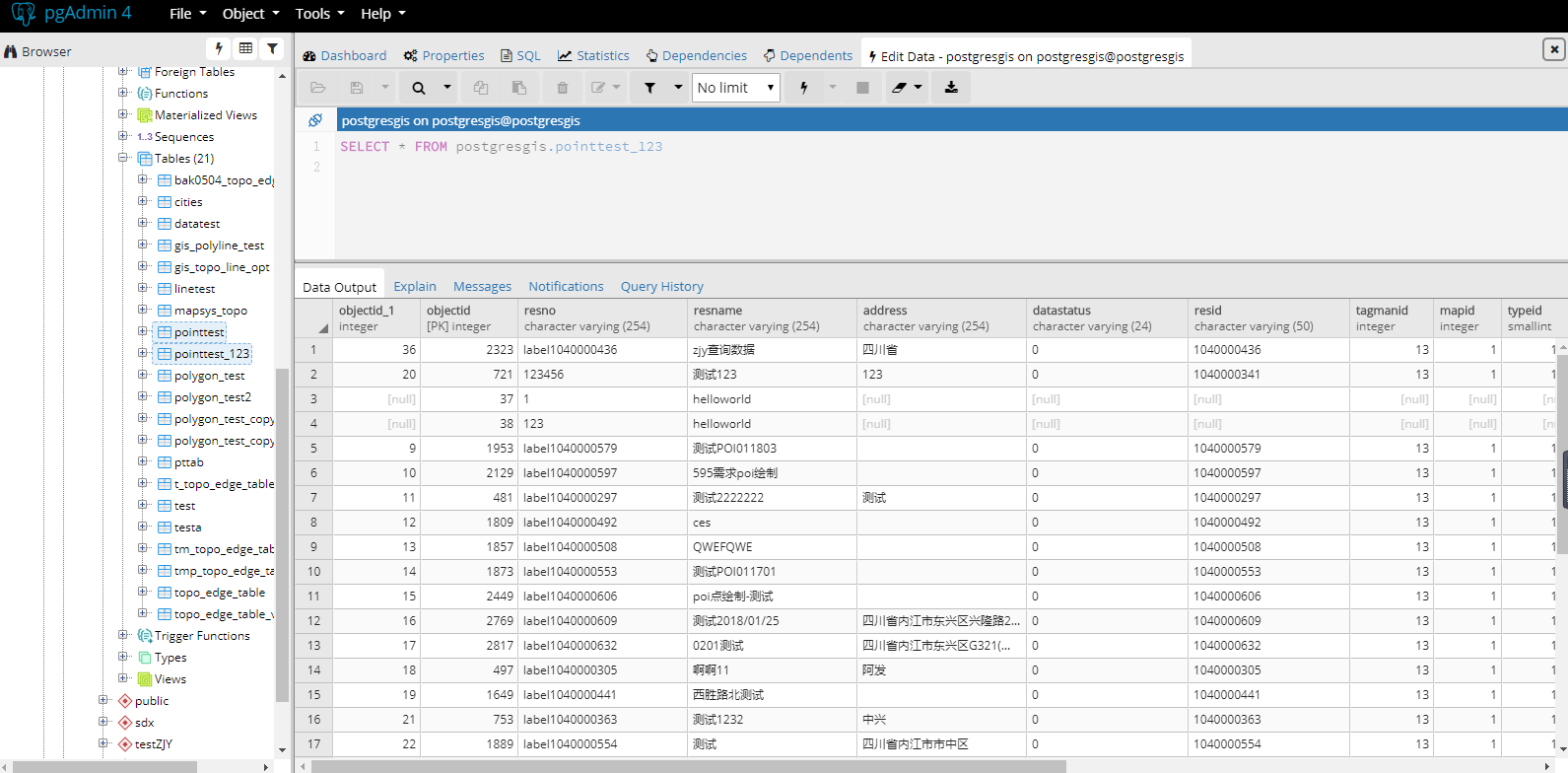Switch to the Dependencies tab

point(696,55)
